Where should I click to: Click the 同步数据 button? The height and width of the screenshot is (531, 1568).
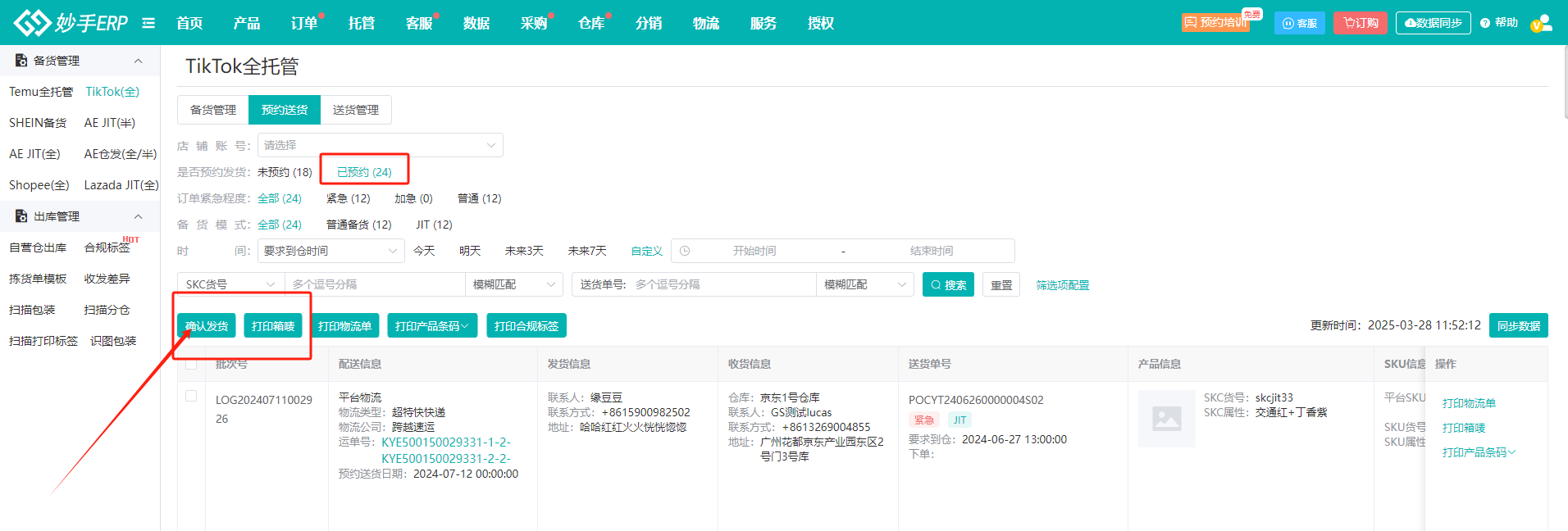1519,325
